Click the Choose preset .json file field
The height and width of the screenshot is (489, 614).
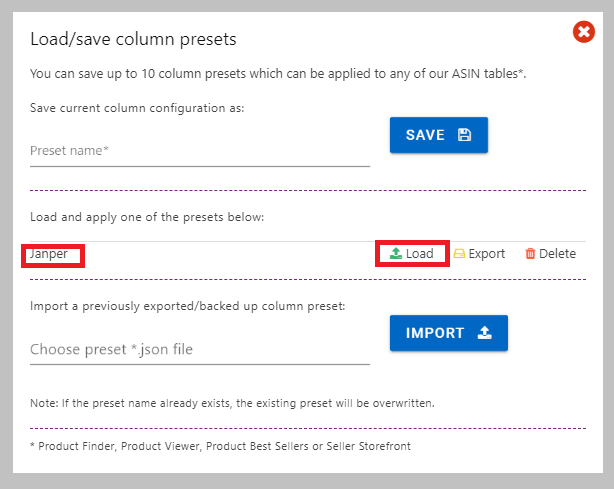coord(200,350)
